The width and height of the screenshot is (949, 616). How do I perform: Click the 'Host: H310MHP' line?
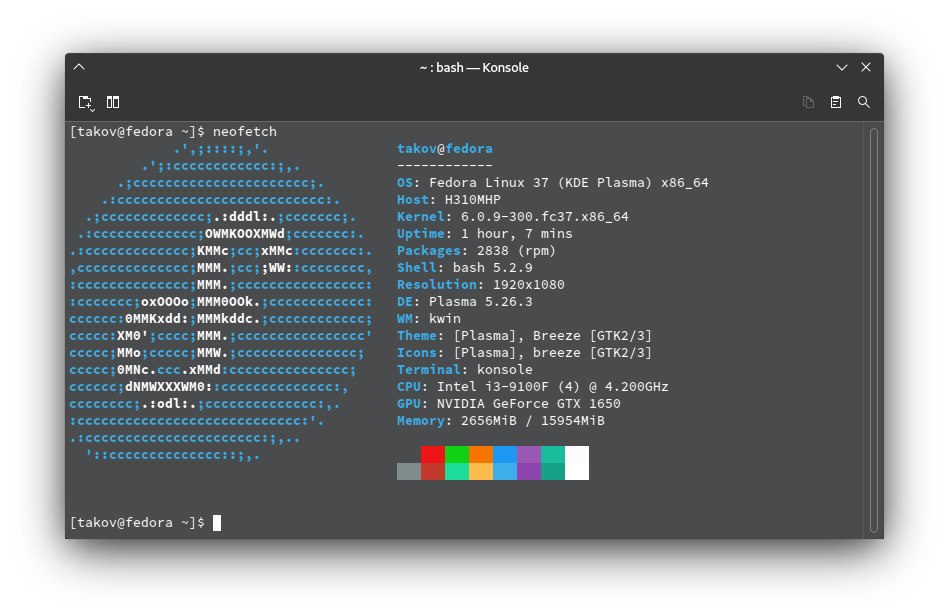click(448, 199)
